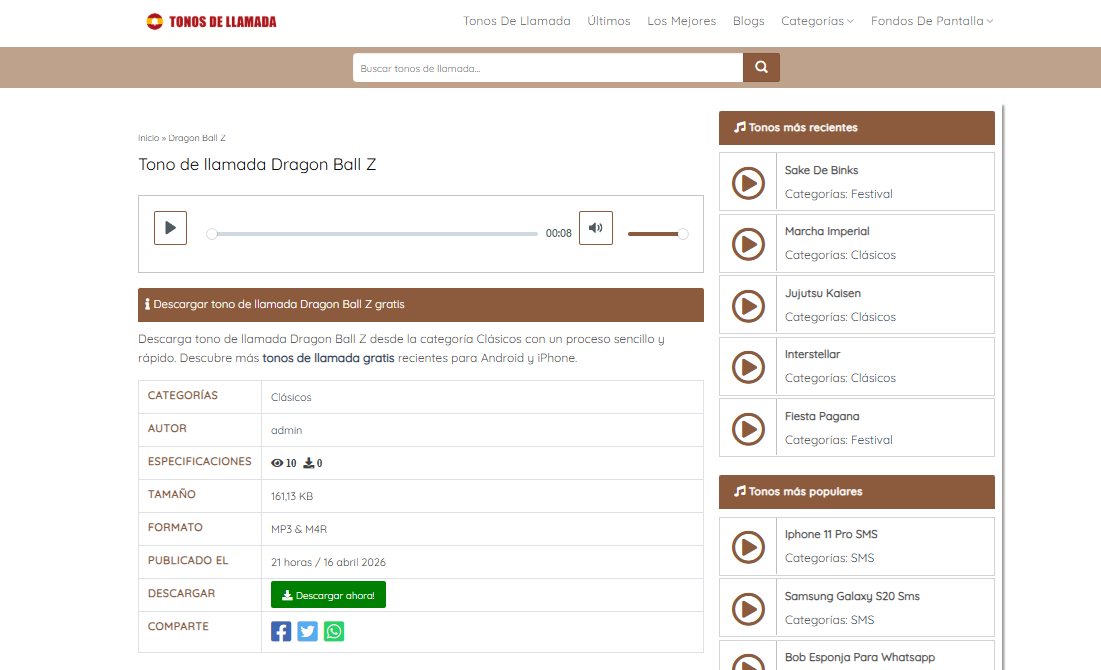Screen dimensions: 1101x670
Task: Play the Dragon Ball Z ringtone
Action: (x=171, y=228)
